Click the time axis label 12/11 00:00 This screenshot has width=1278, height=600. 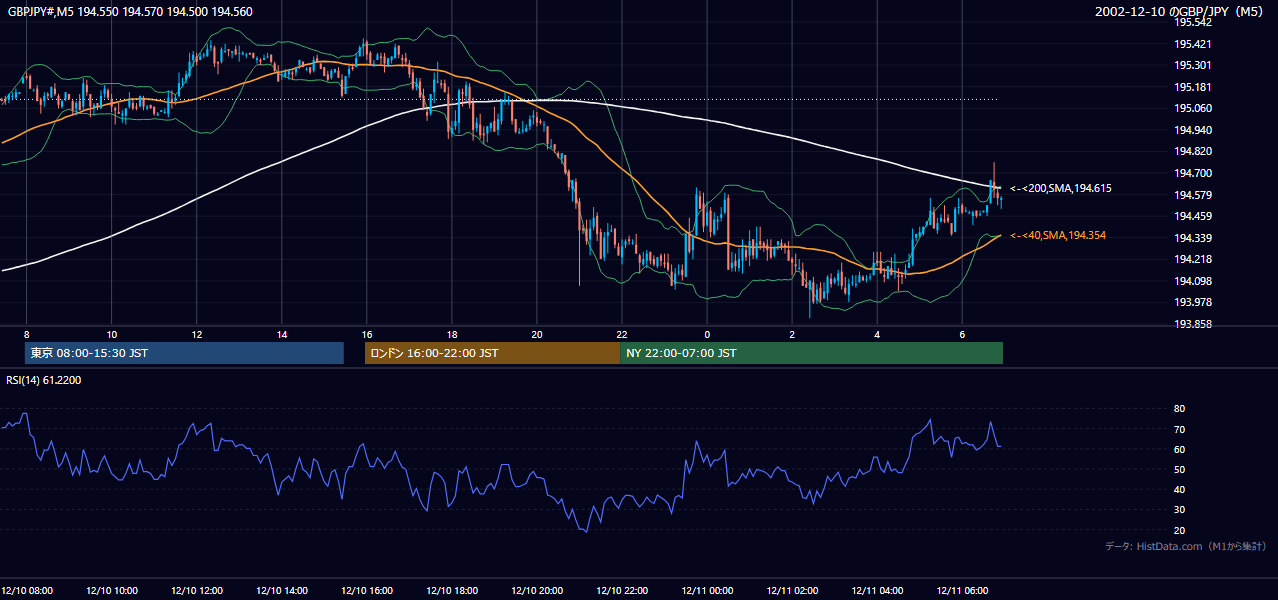point(707,591)
